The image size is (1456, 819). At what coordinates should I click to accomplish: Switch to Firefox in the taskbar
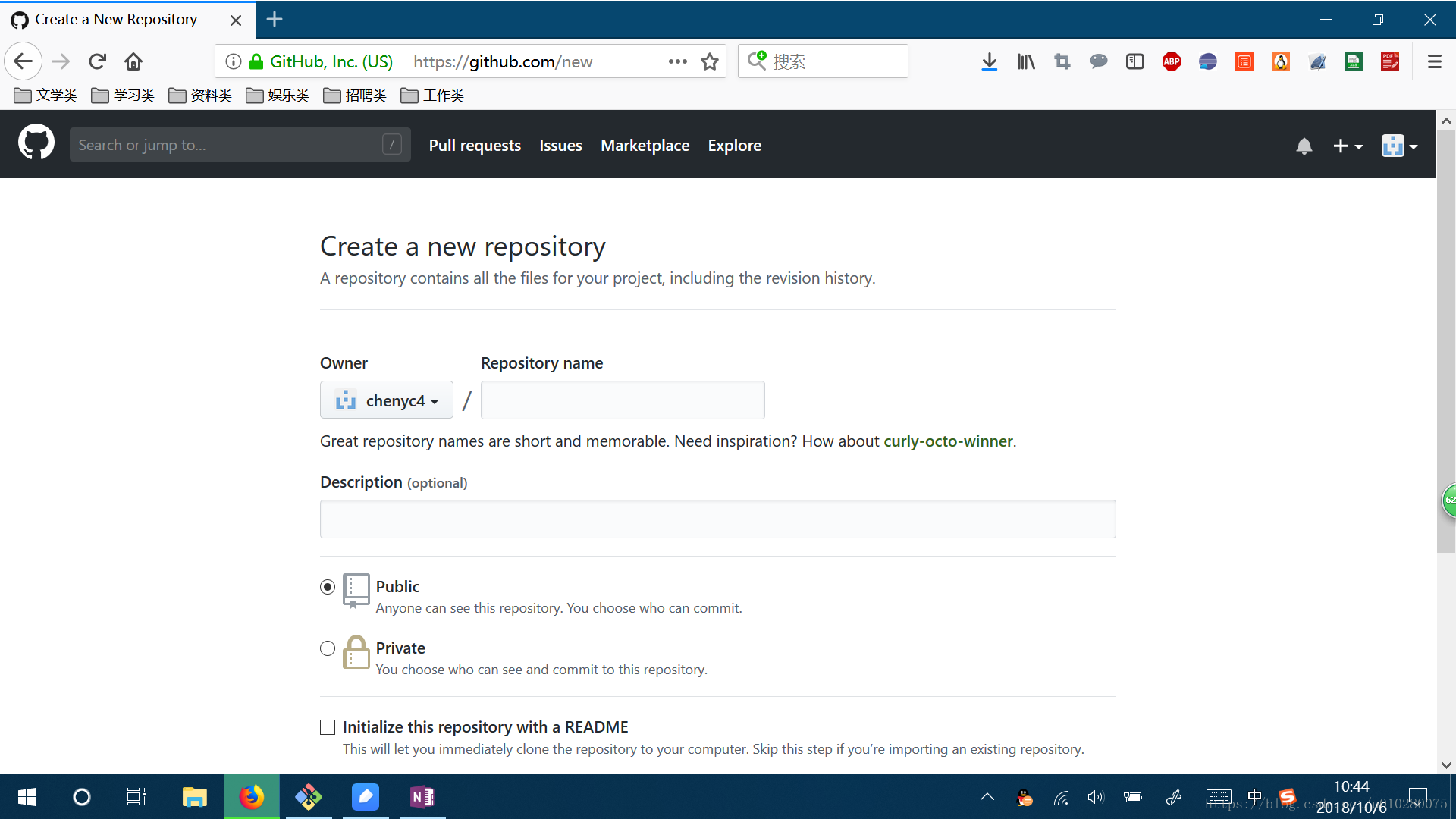252,797
